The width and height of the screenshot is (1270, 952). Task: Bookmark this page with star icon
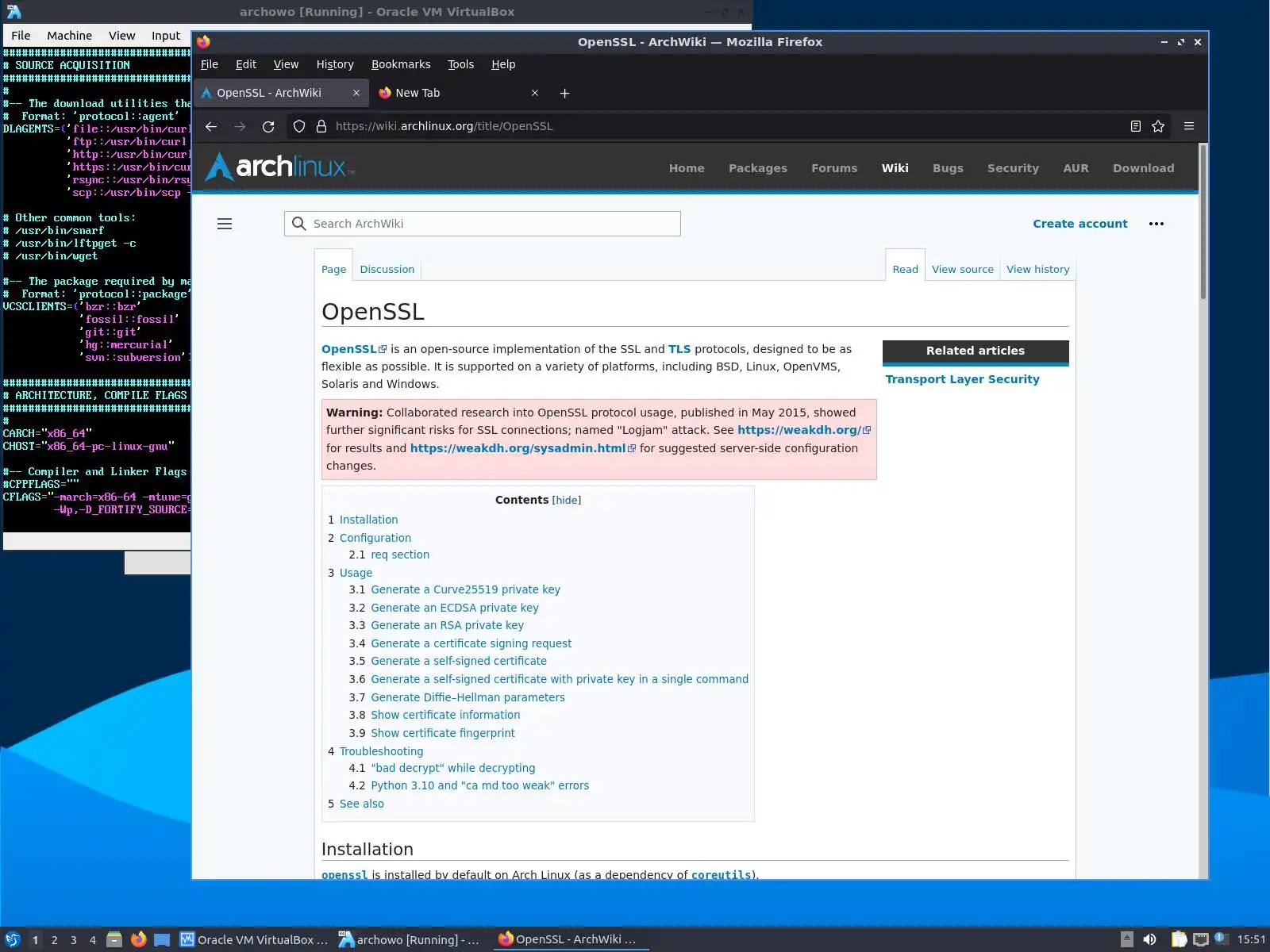1158,126
